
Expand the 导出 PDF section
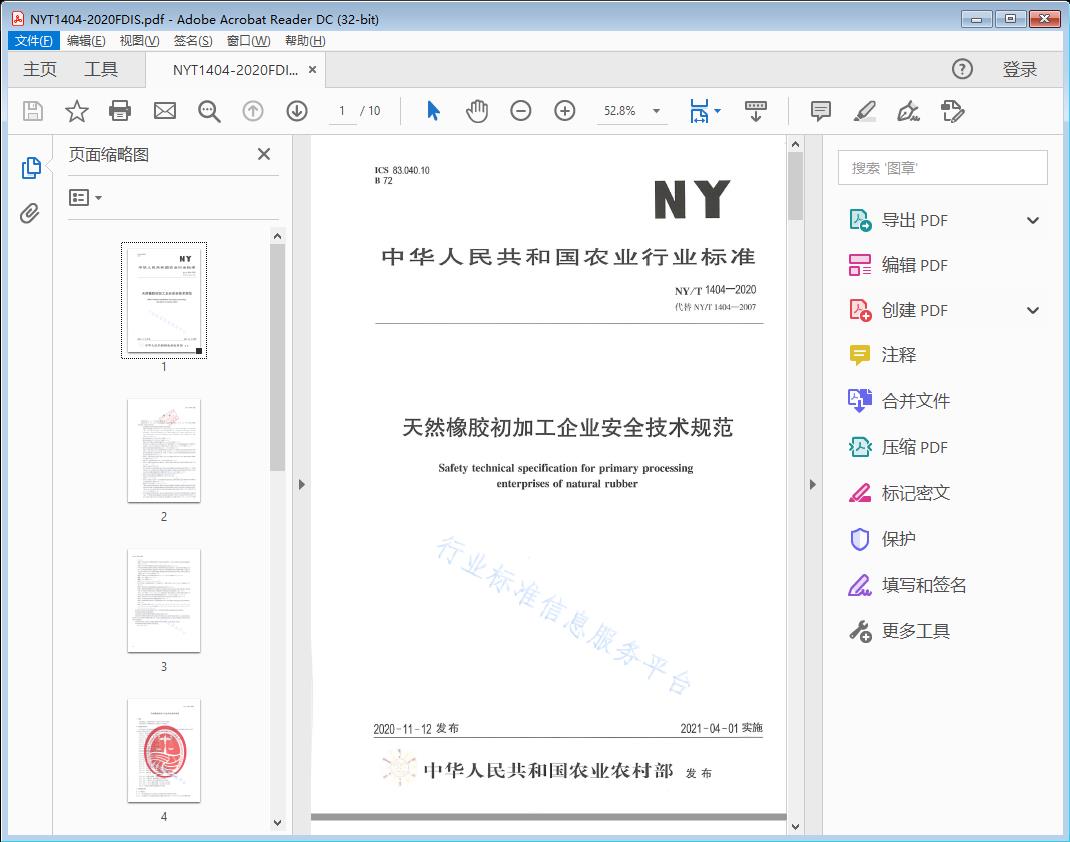click(x=1033, y=221)
